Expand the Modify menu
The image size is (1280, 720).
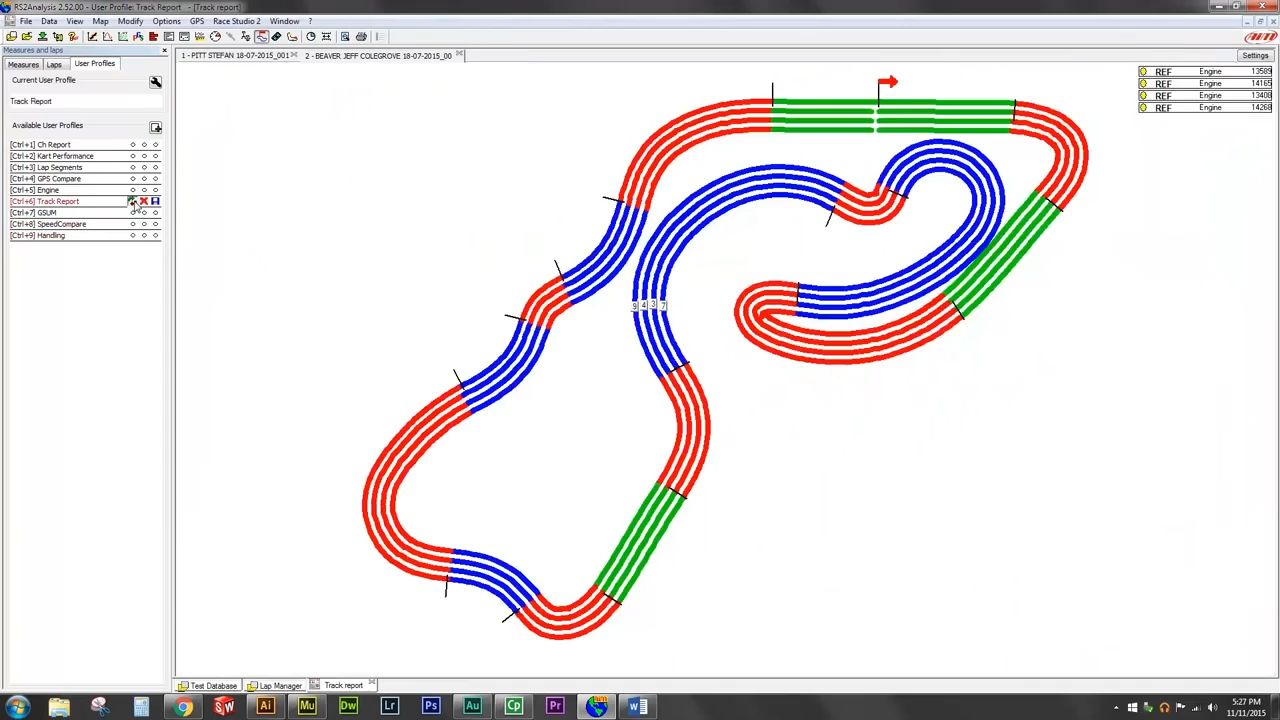click(130, 21)
